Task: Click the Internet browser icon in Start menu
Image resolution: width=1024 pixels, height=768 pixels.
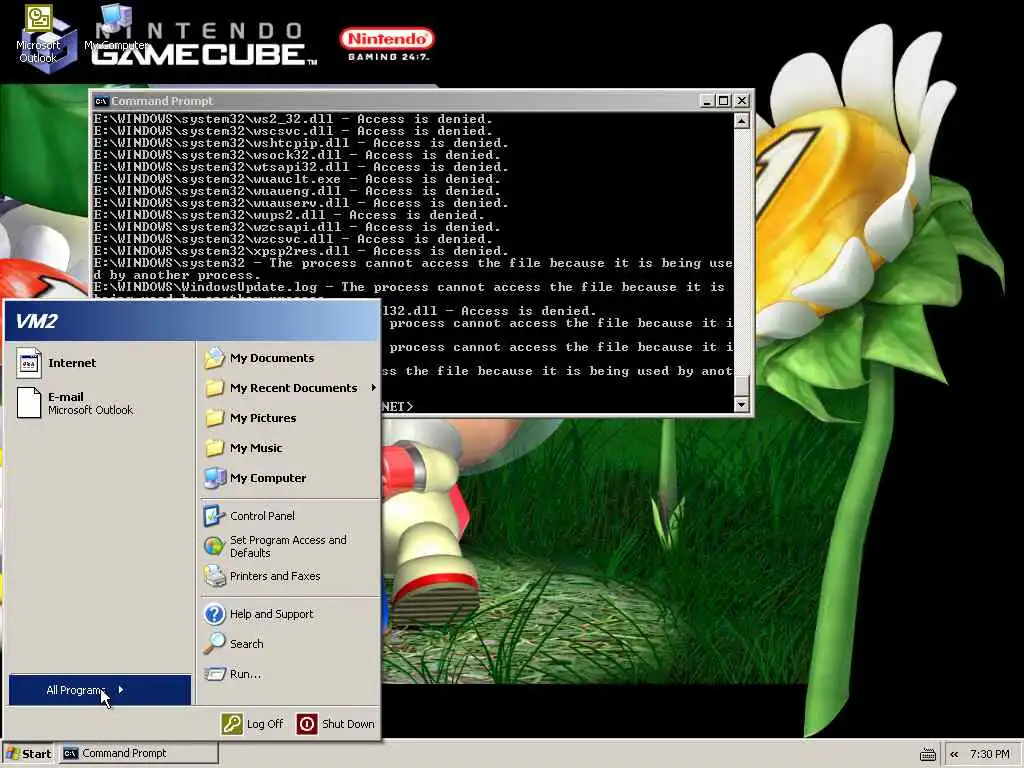Action: [28, 363]
